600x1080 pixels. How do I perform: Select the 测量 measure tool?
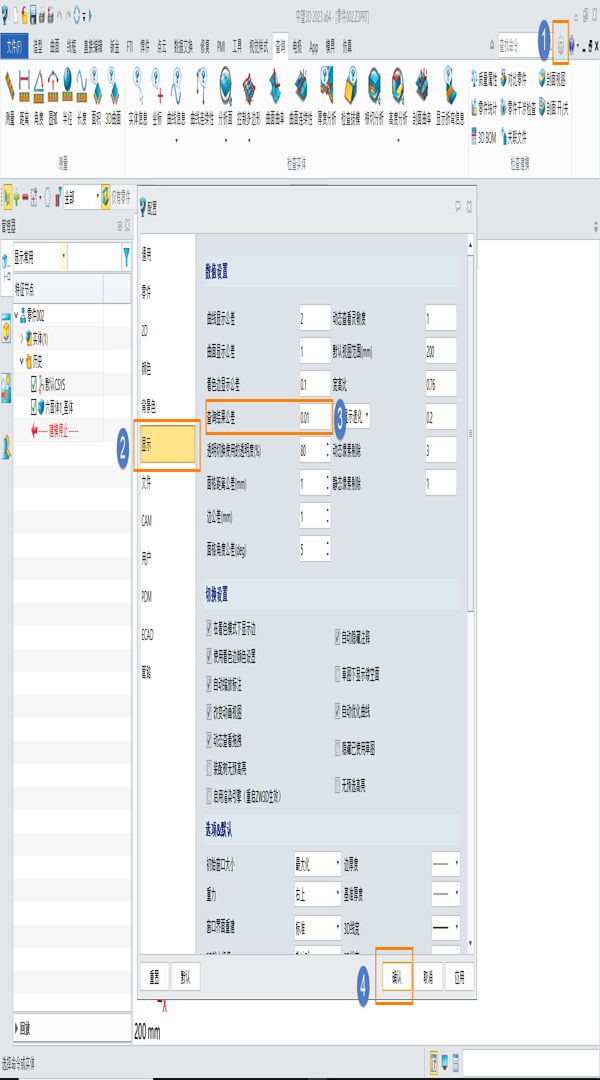tap(10, 96)
